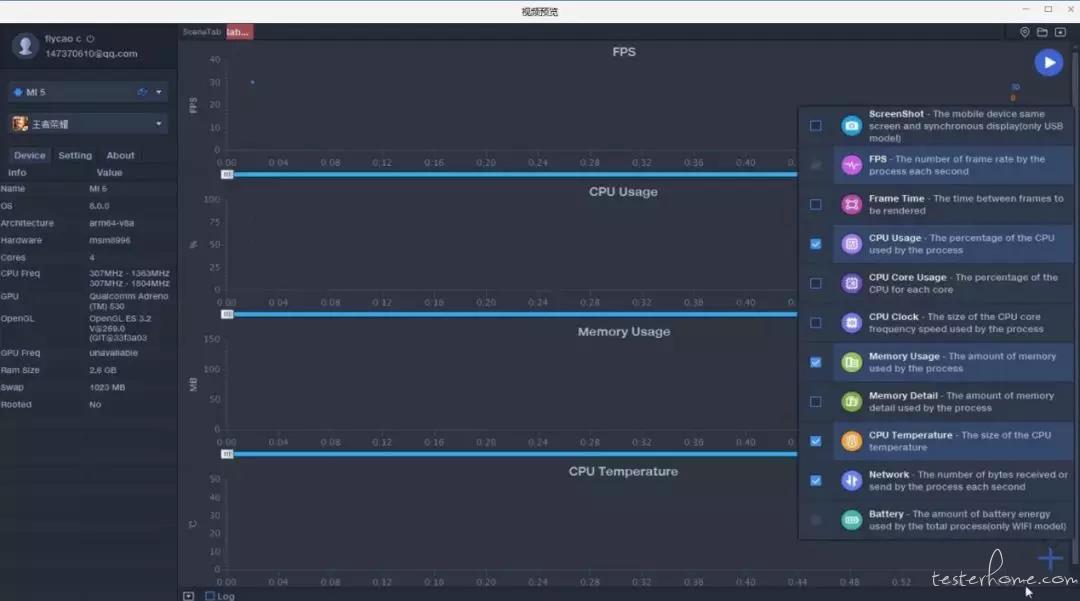The height and width of the screenshot is (601, 1080).
Task: Select the ScreenShot metric description text
Action: (x=966, y=126)
